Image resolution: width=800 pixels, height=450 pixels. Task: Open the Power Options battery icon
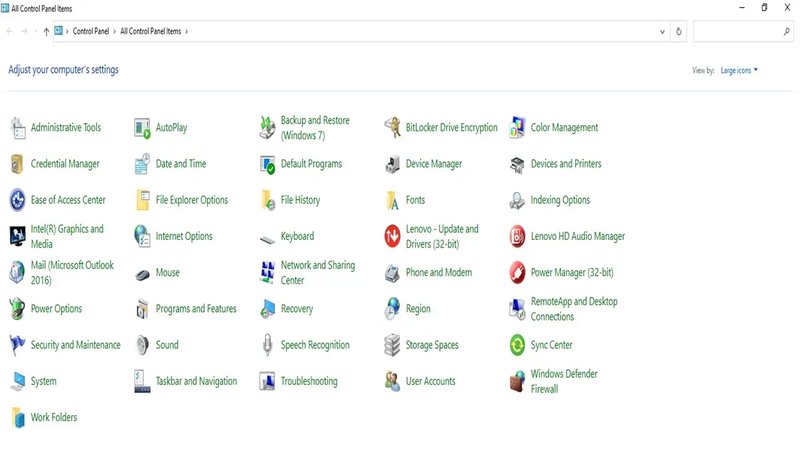tap(17, 309)
